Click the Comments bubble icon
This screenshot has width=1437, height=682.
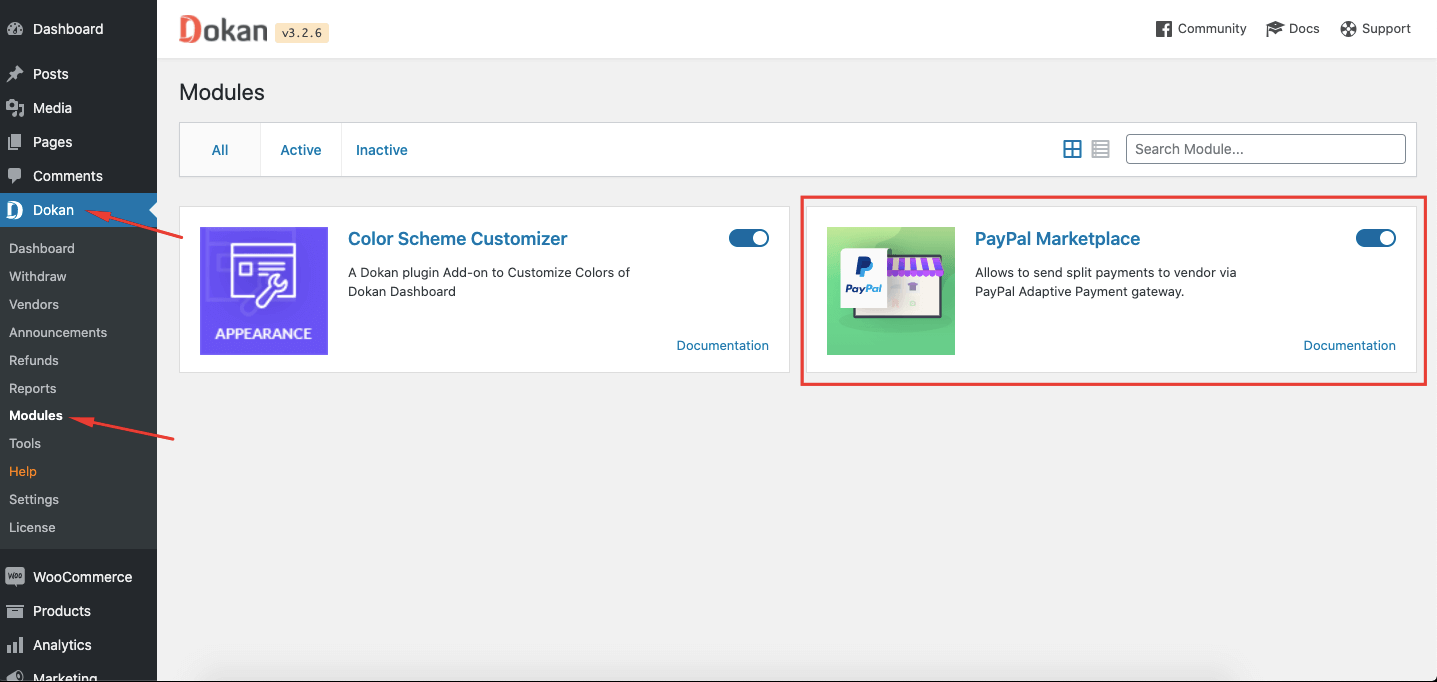[15, 176]
